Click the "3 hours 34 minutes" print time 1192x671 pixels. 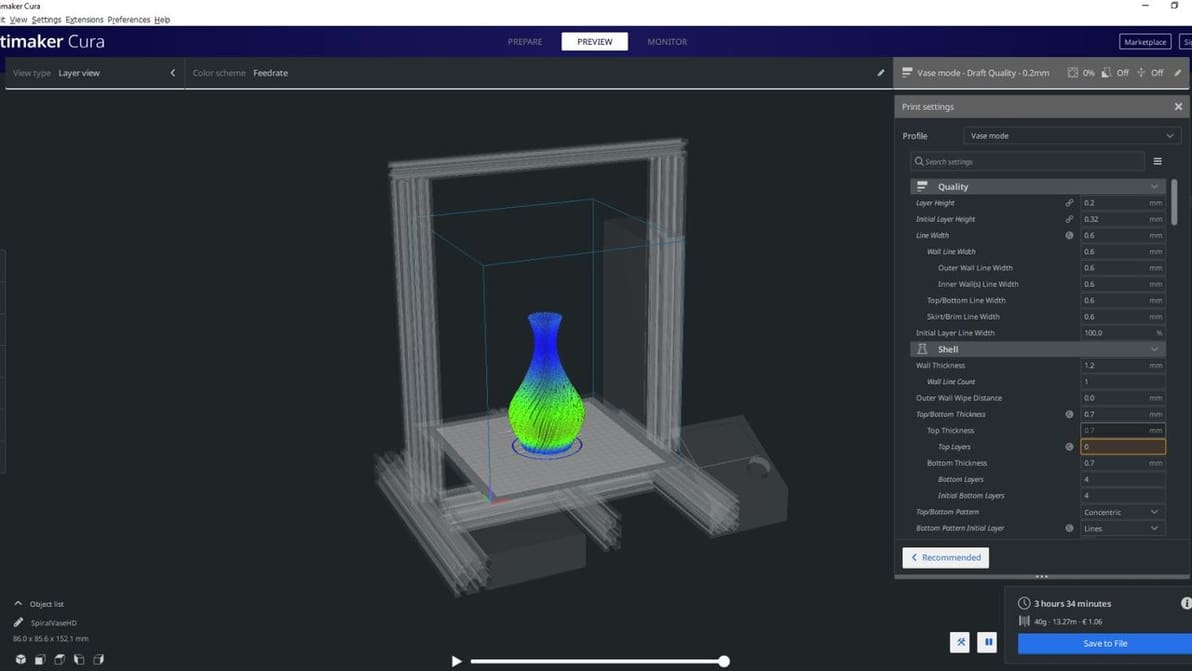1072,603
